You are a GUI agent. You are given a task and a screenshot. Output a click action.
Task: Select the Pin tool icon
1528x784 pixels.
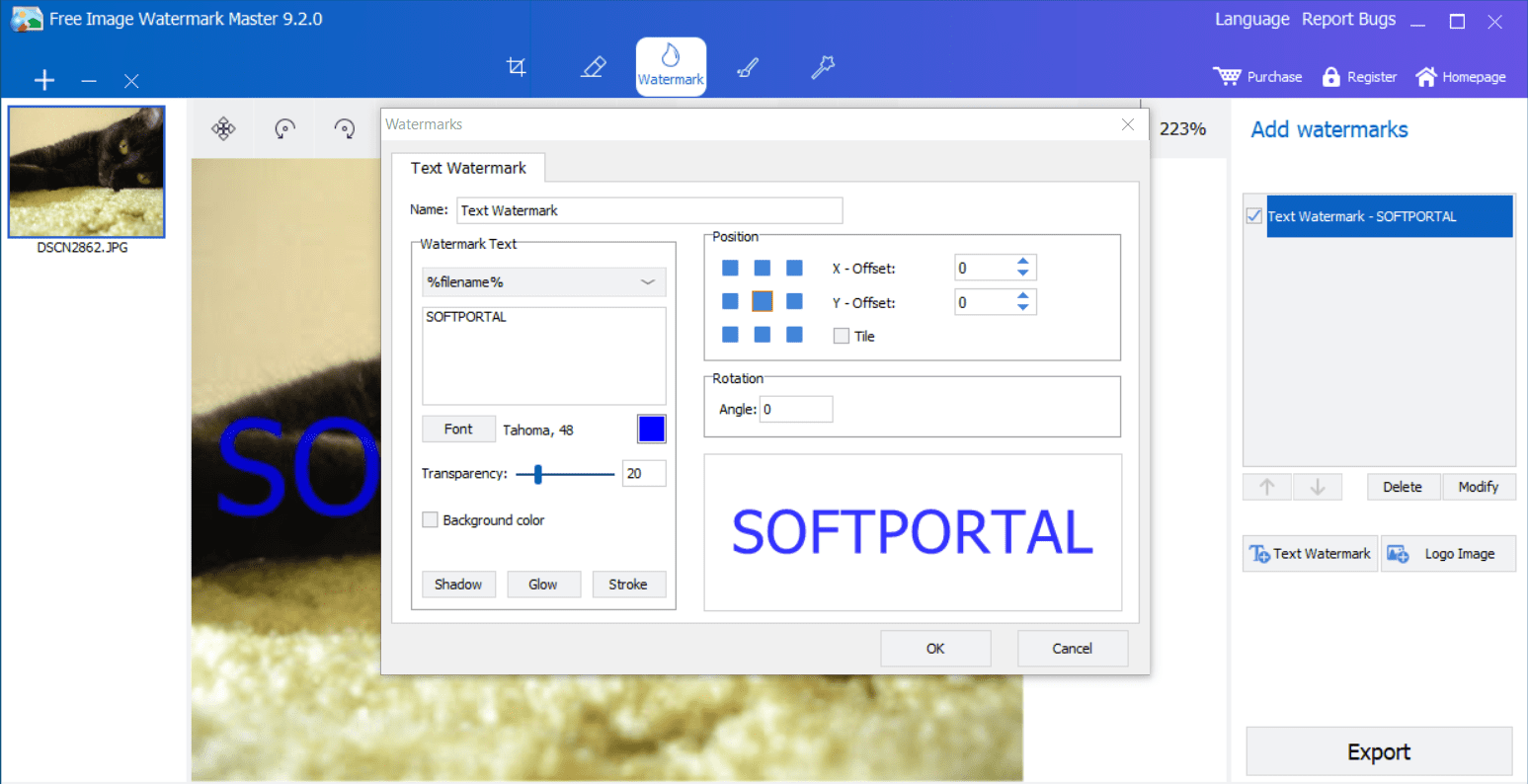pyautogui.click(x=823, y=67)
